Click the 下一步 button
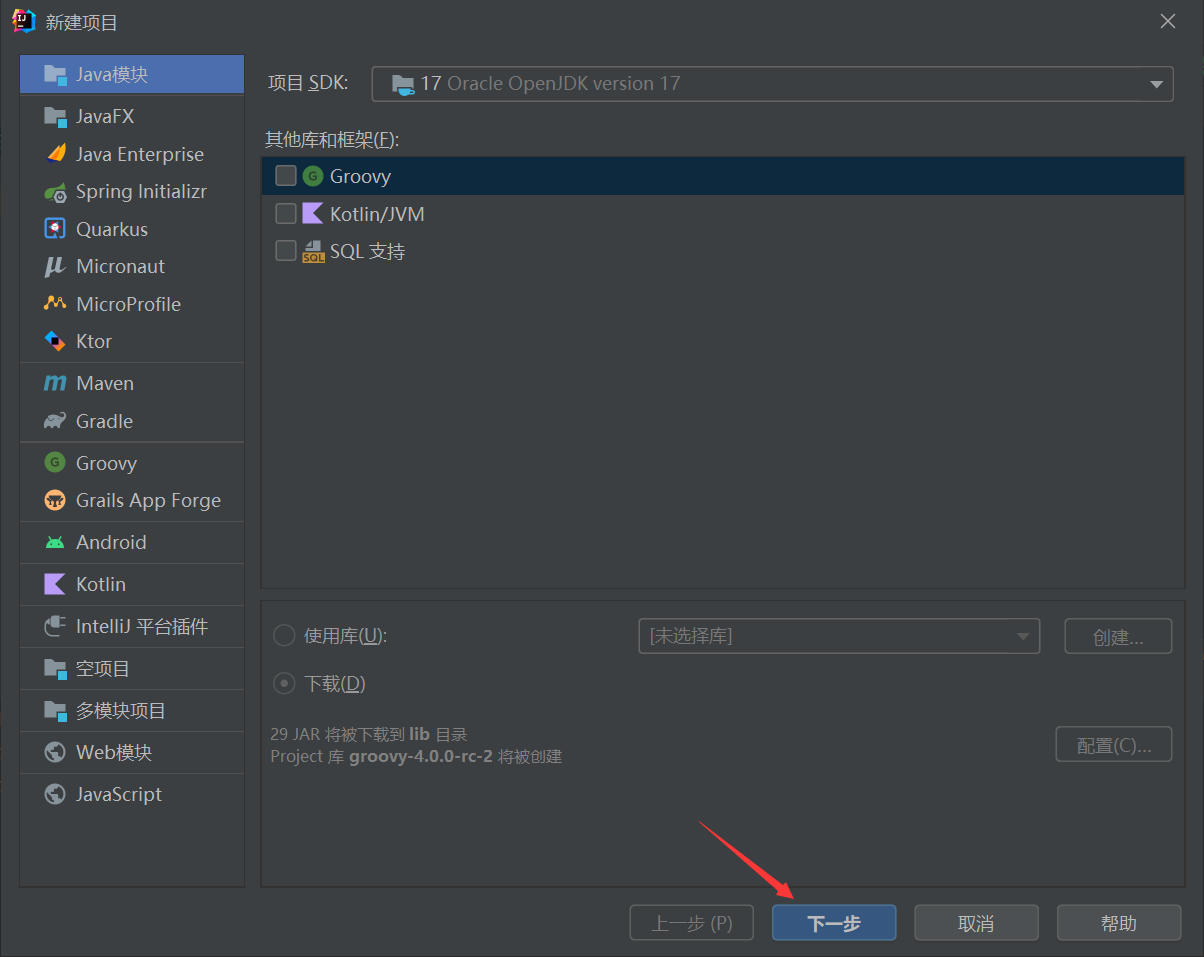Screen dimensions: 1204x957 click(834, 923)
